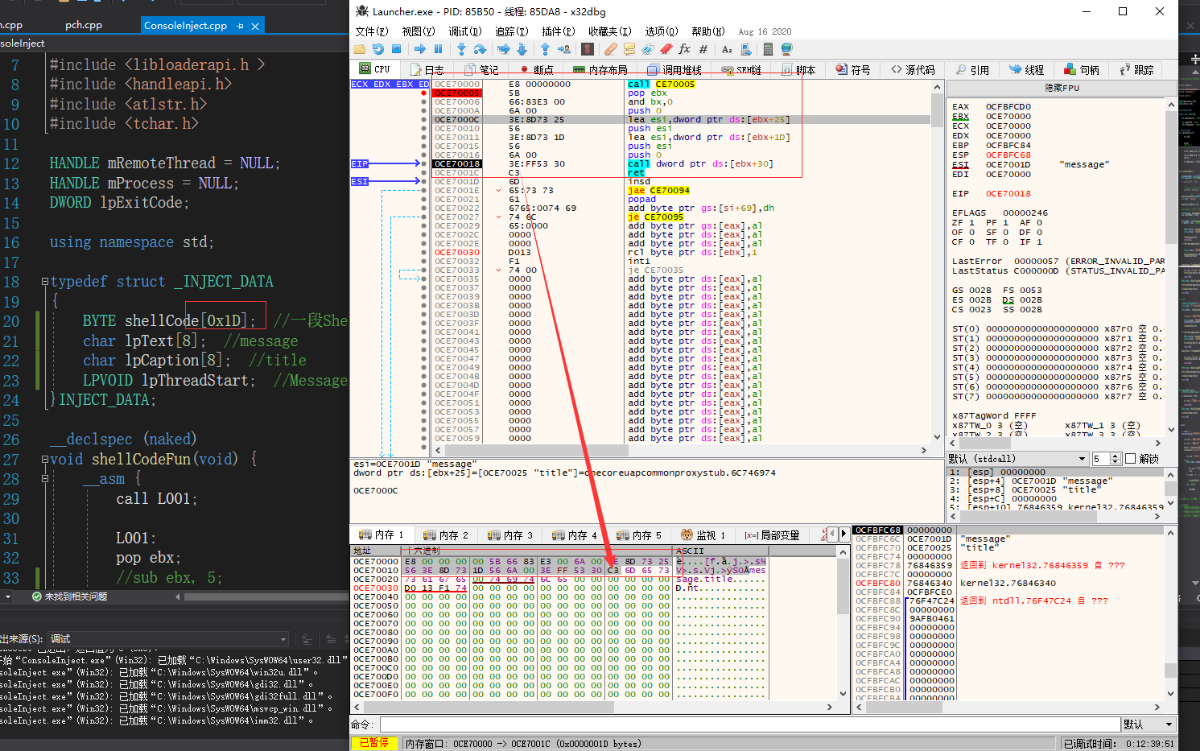Viewport: 1200px width, 751px height.
Task: Open the calculator tool icon
Action: point(768,48)
